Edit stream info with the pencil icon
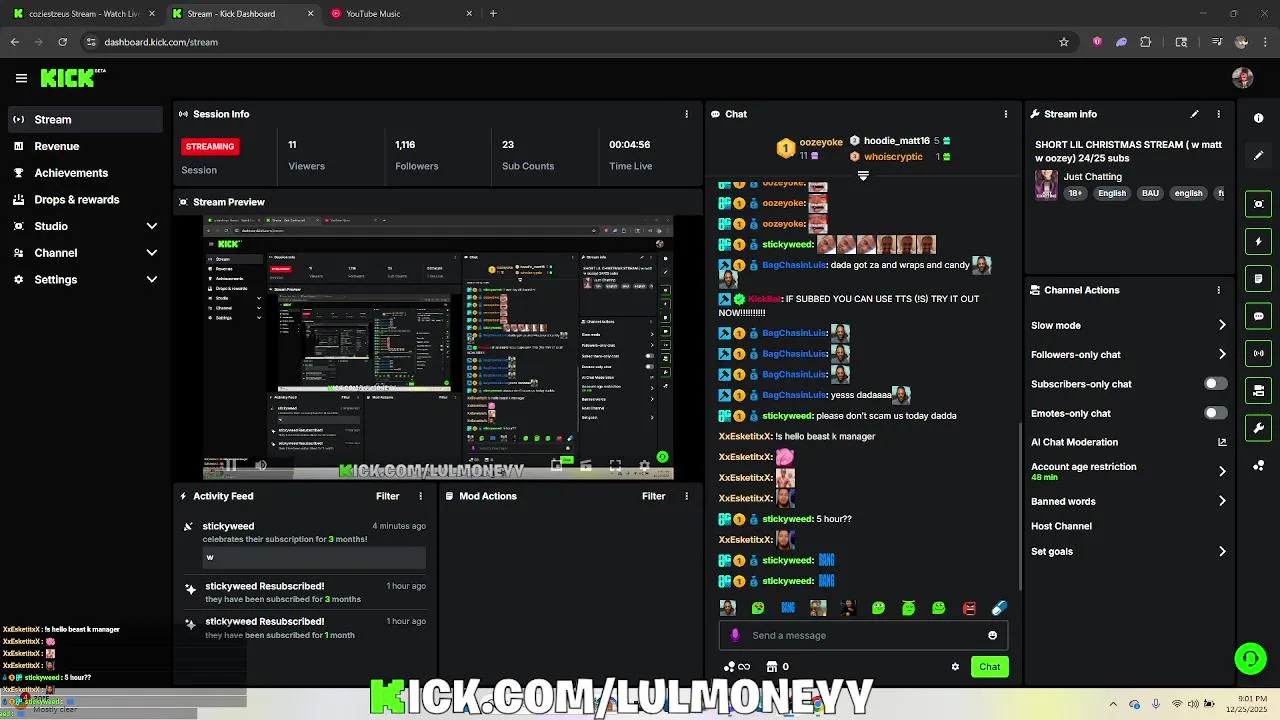The width and height of the screenshot is (1280, 720). tap(1194, 114)
